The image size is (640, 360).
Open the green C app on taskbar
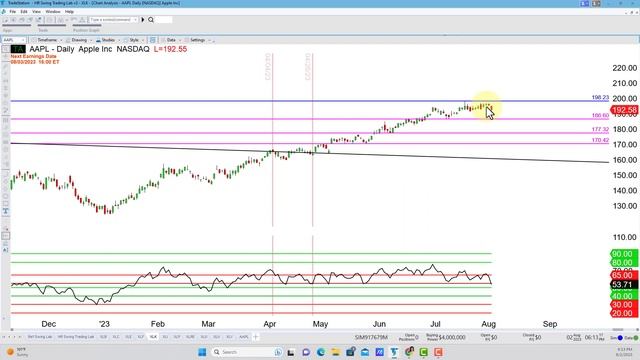(x=424, y=352)
